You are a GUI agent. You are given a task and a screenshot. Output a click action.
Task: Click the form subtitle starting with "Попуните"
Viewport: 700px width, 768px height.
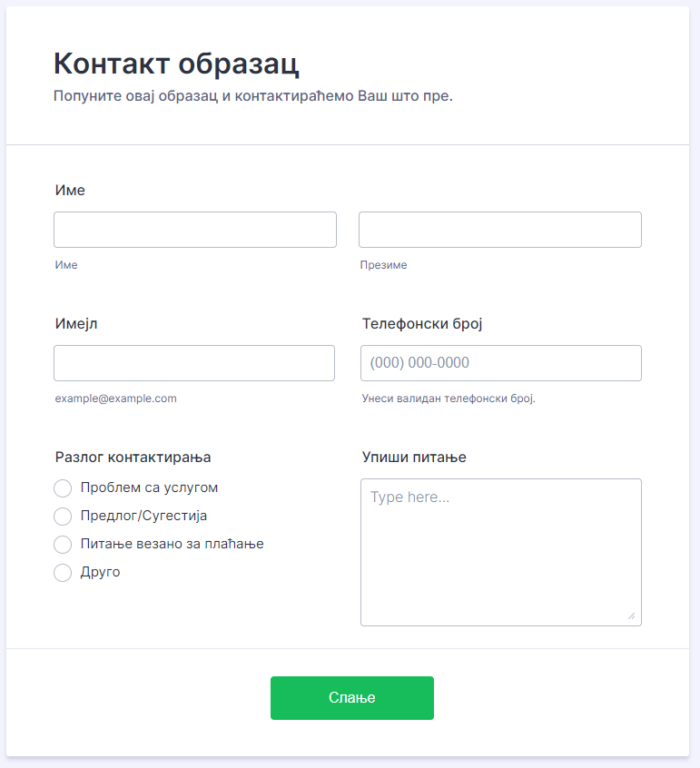(253, 97)
